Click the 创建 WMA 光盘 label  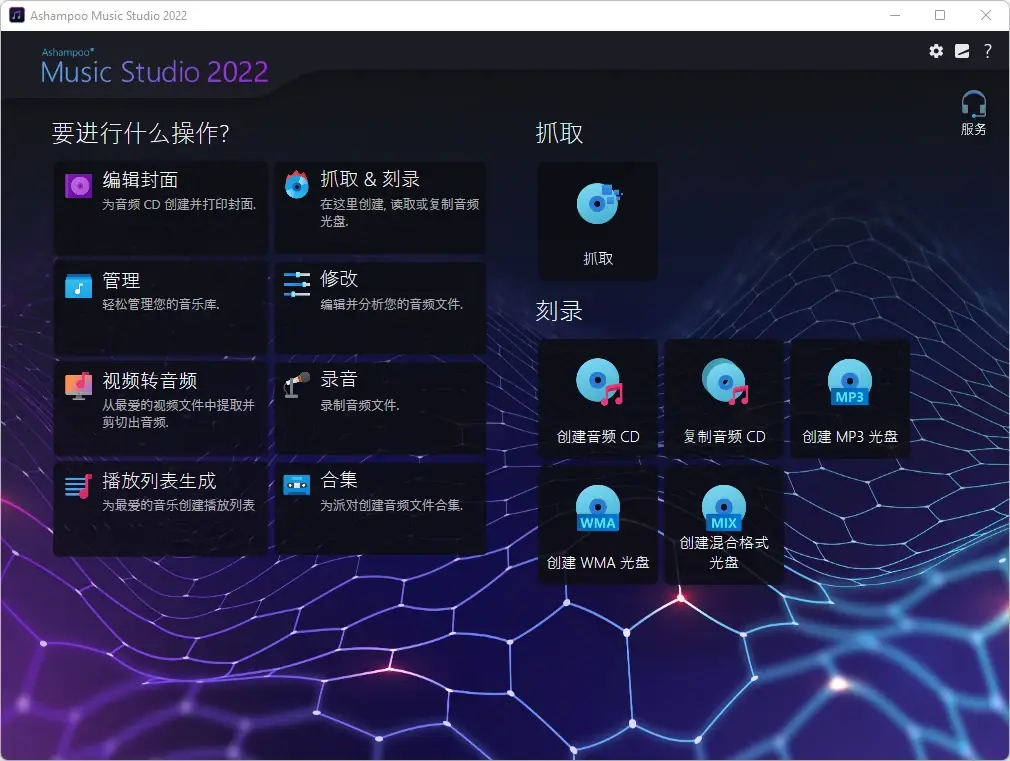pyautogui.click(x=598, y=563)
